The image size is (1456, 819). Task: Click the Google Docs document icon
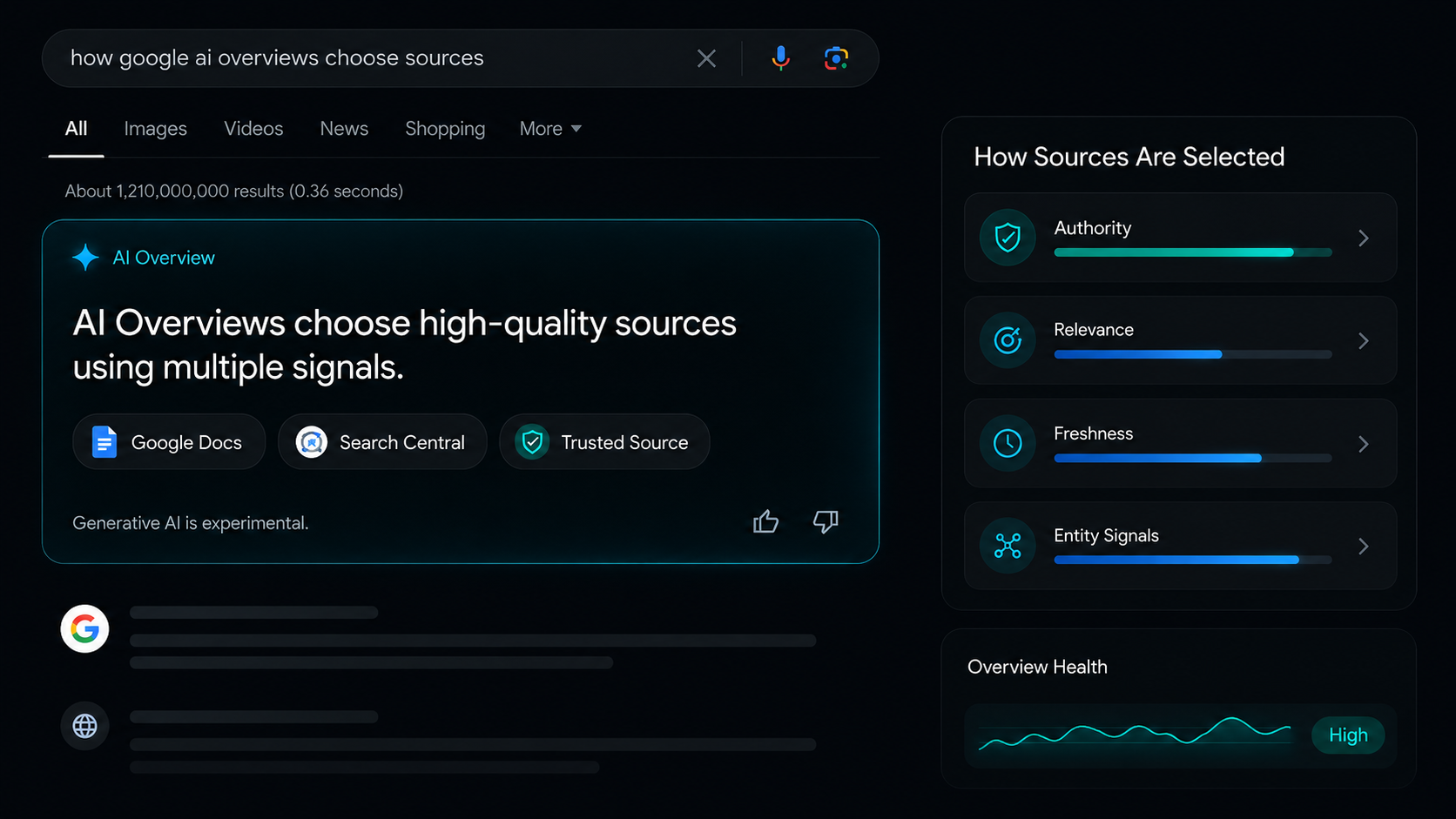(x=104, y=442)
